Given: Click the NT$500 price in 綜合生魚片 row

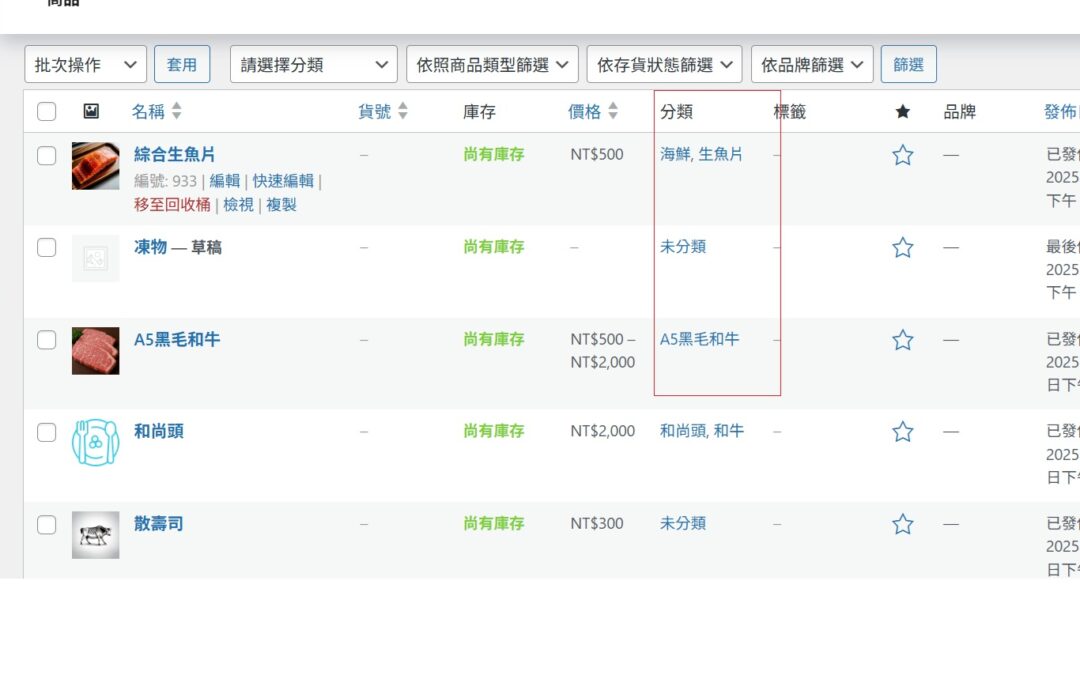Looking at the screenshot, I should pos(596,154).
